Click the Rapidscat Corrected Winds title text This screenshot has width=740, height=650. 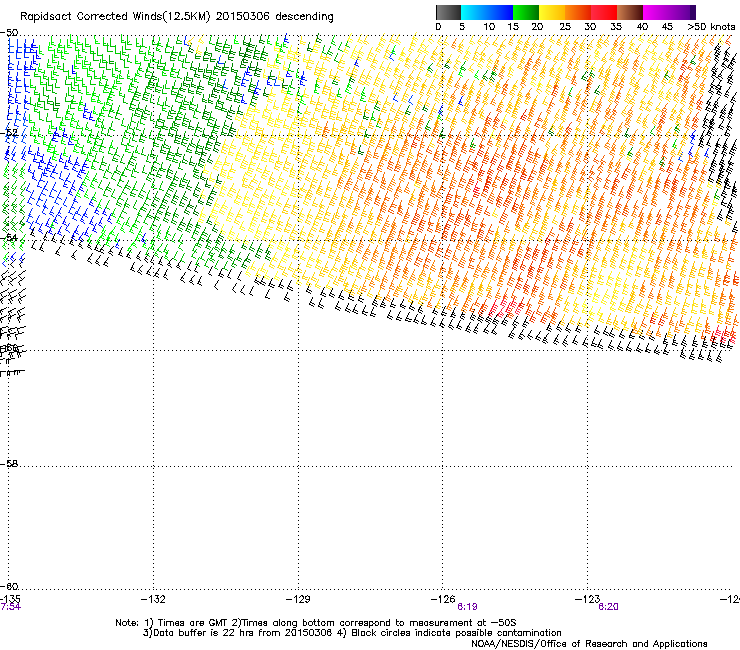point(177,17)
